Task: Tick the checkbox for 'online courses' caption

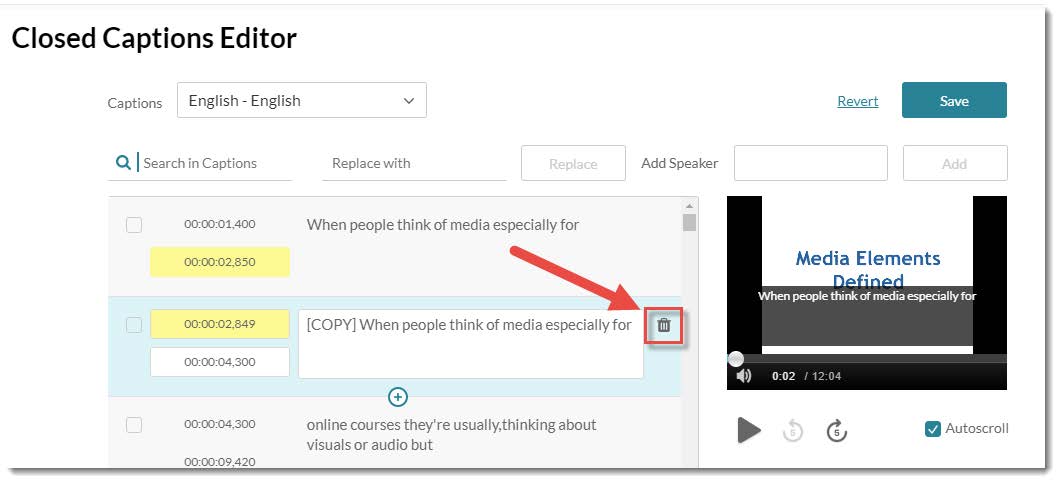Action: click(x=134, y=425)
